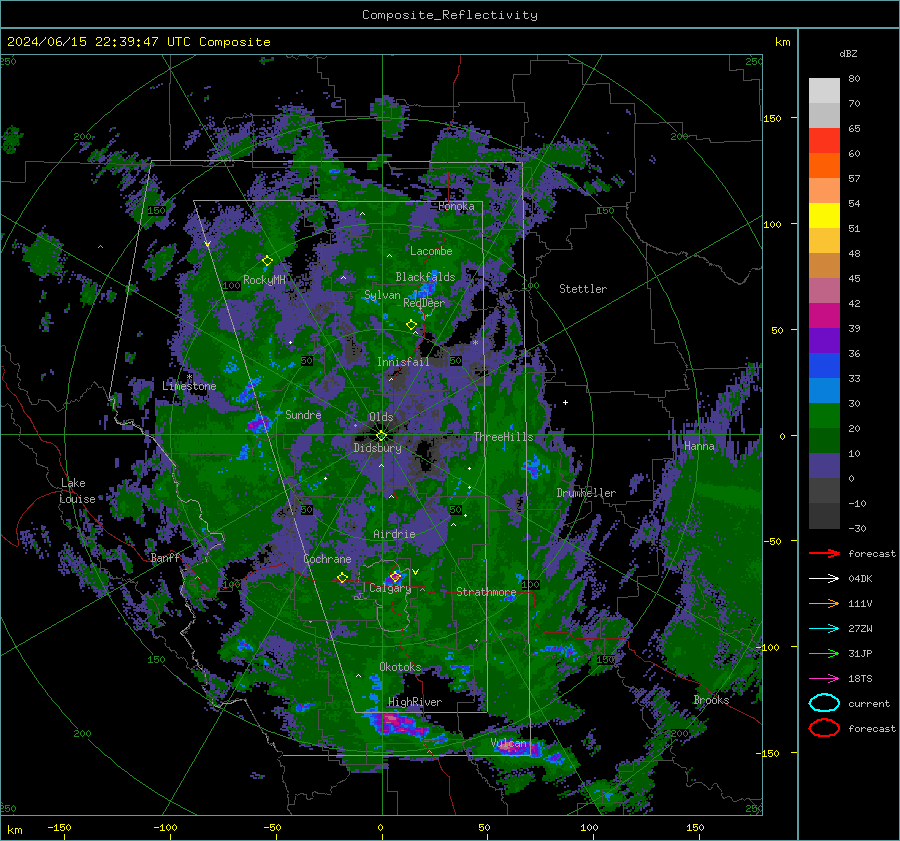The image size is (900, 841).
Task: Click the cyan 27ZW arrow icon
Action: [x=824, y=629]
